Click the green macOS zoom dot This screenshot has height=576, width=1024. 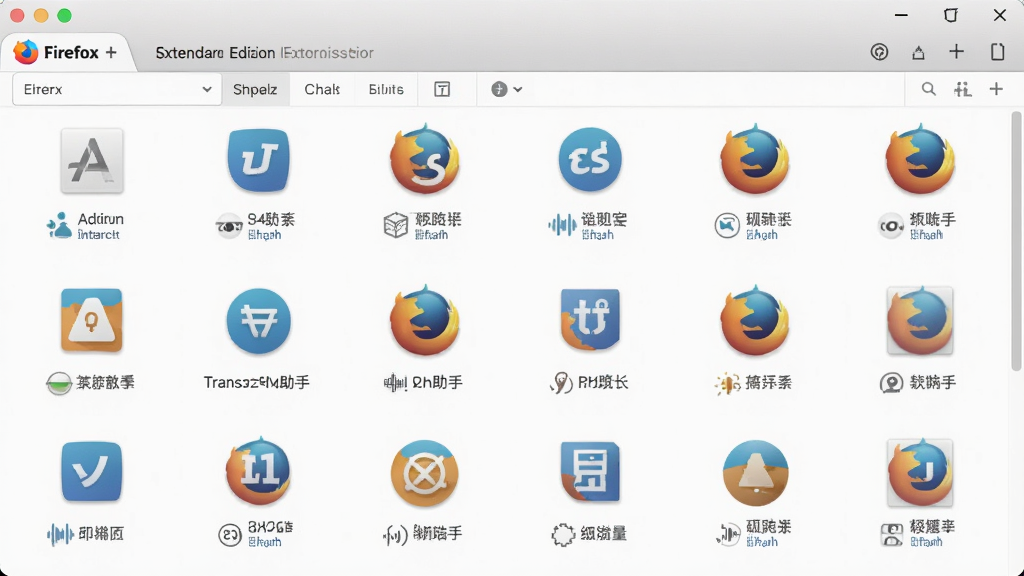(64, 16)
